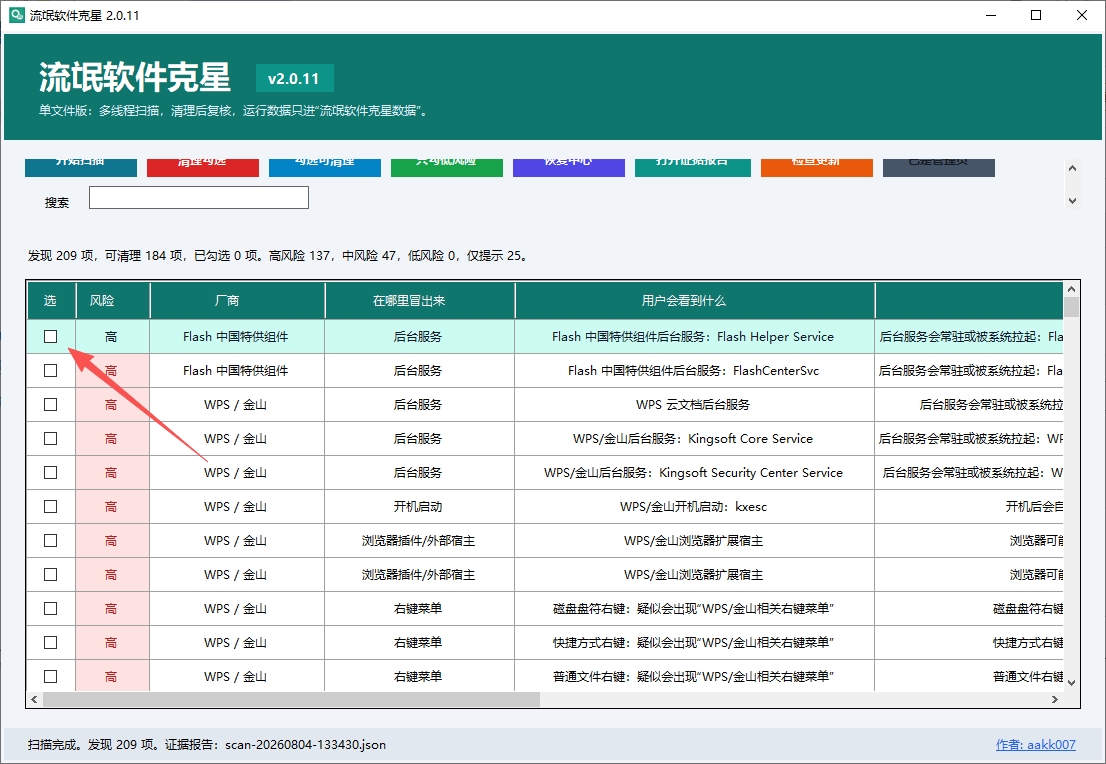Focus the 搜索 input field
Screen dimensions: 1106x764
point(199,198)
